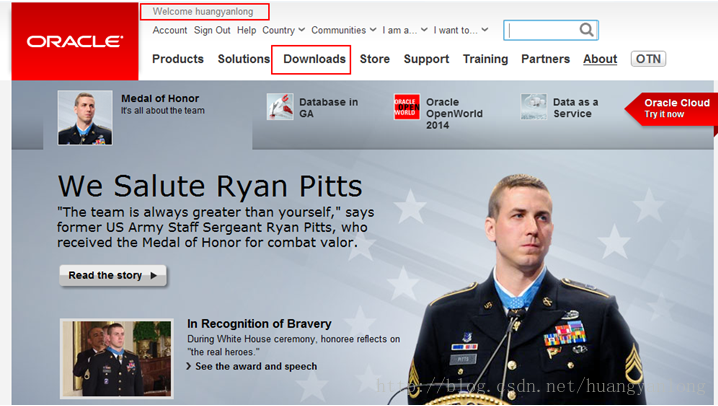Image resolution: width=718 pixels, height=406 pixels.
Task: Click the search magnifier icon
Action: (x=587, y=30)
